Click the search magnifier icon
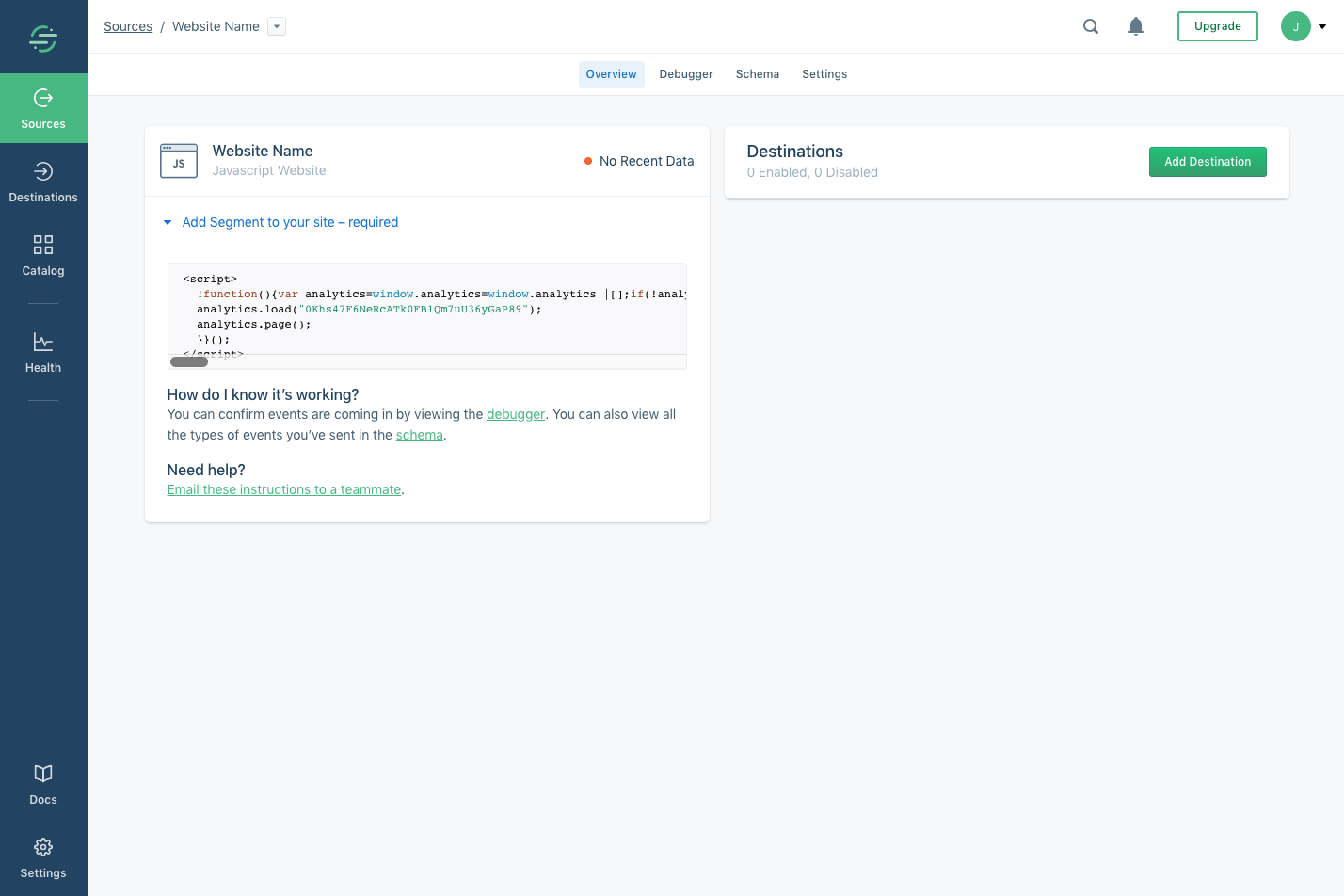1344x896 pixels. click(1091, 26)
